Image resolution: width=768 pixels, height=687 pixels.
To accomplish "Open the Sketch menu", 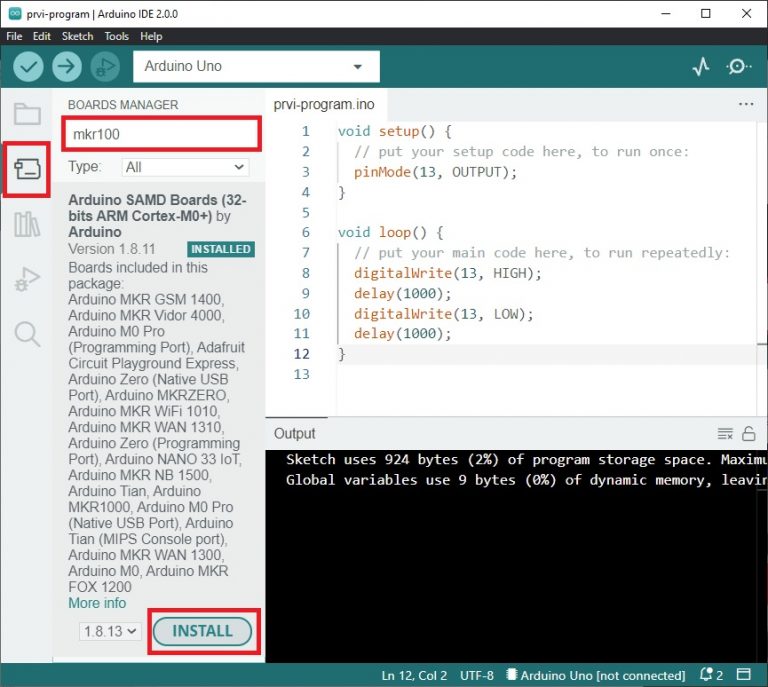I will pyautogui.click(x=77, y=36).
